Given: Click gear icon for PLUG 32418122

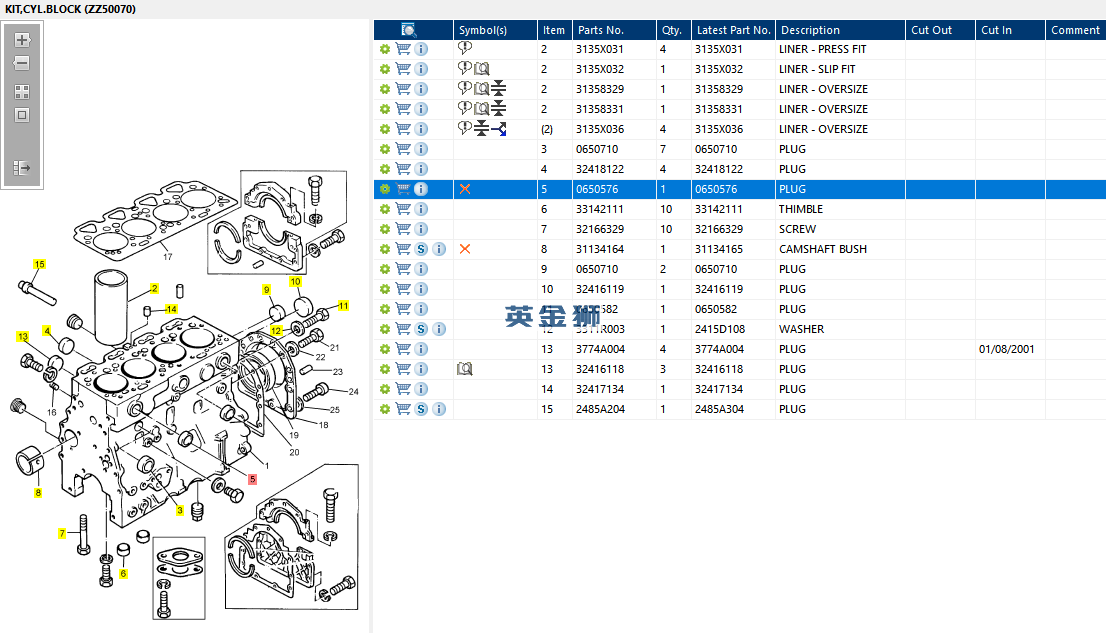Looking at the screenshot, I should pyautogui.click(x=384, y=169).
